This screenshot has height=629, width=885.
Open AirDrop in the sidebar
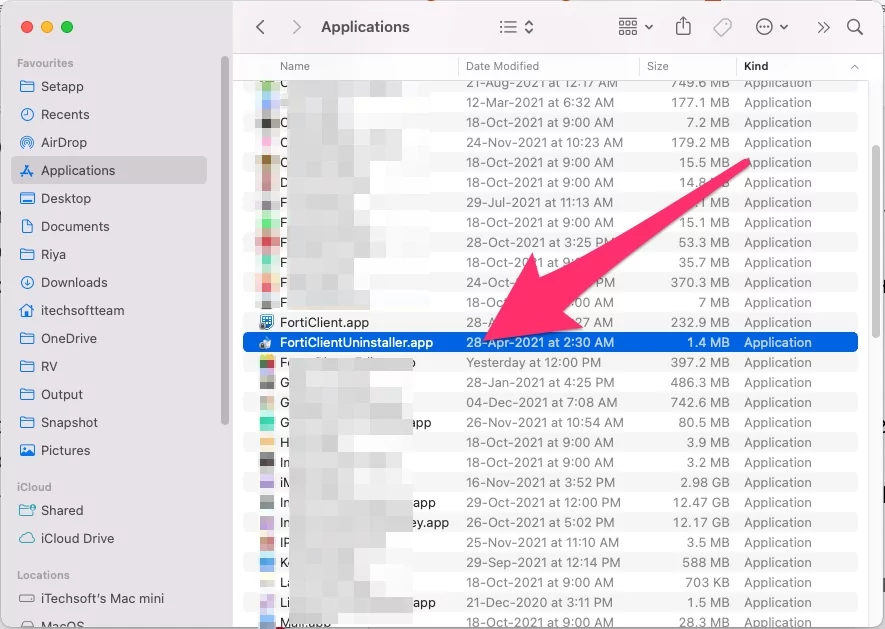tap(109, 142)
